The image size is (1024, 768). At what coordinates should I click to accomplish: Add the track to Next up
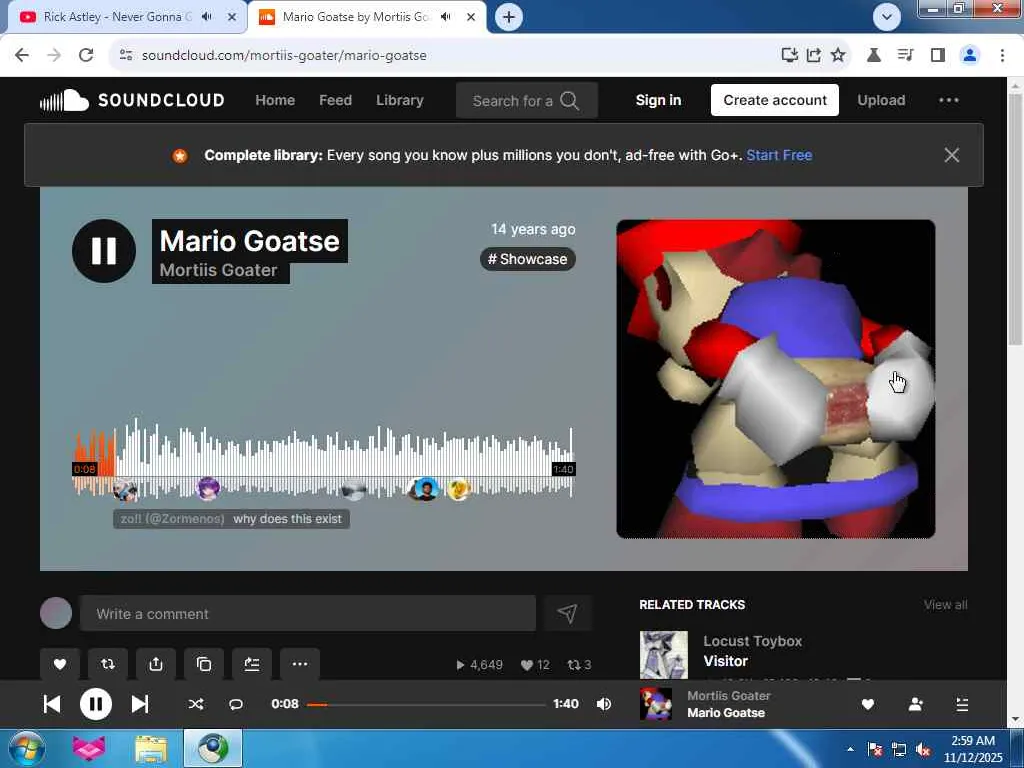(251, 664)
